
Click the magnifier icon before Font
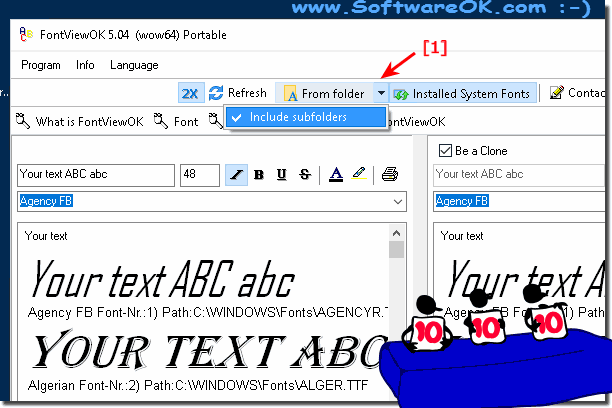[x=160, y=121]
